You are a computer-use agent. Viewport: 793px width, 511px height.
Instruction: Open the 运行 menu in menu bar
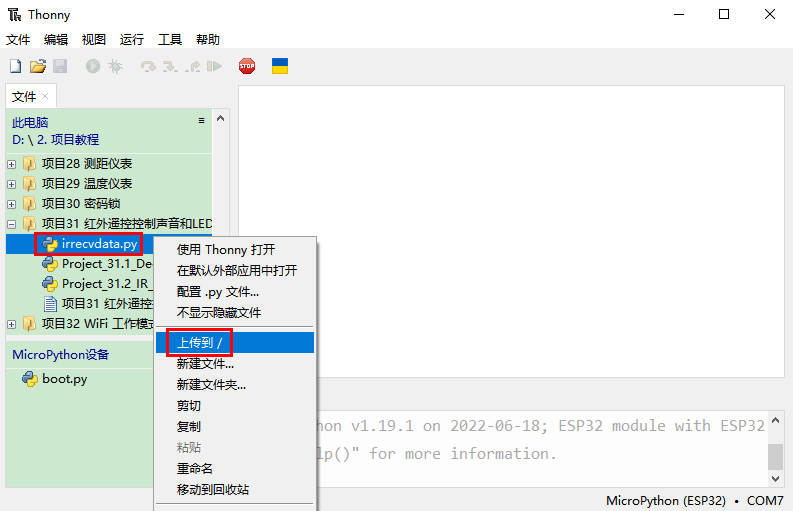click(132, 40)
